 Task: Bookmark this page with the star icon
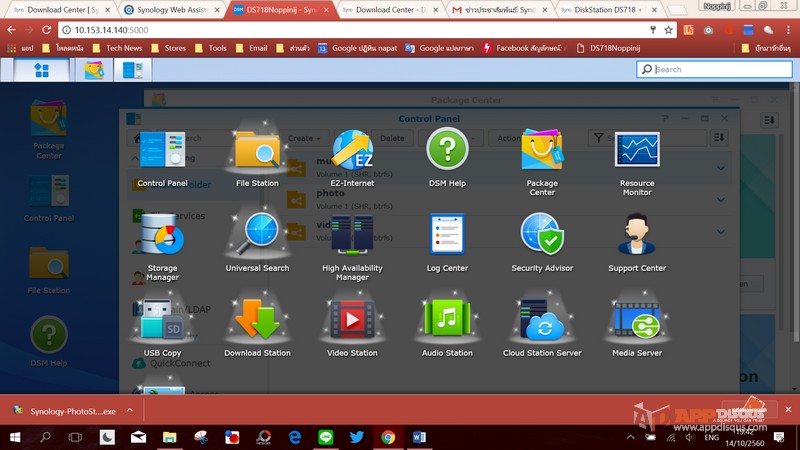(x=668, y=30)
